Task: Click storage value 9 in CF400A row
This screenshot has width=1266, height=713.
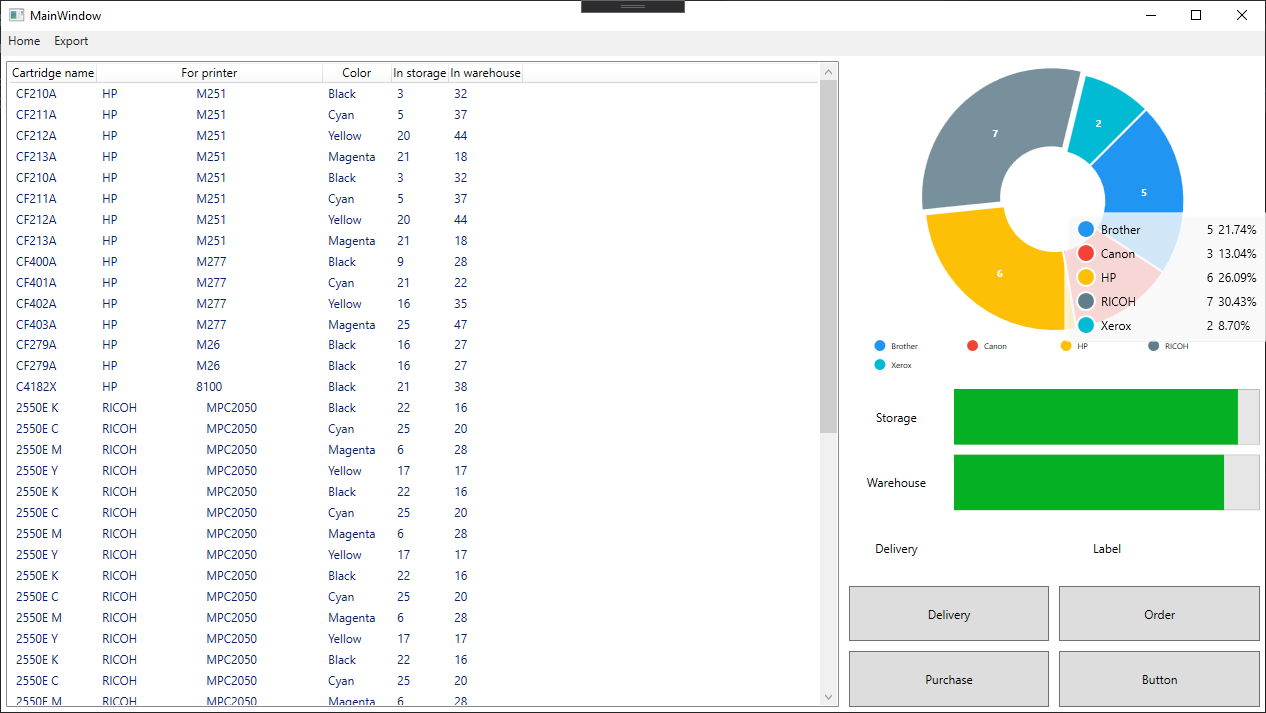Action: click(x=400, y=262)
